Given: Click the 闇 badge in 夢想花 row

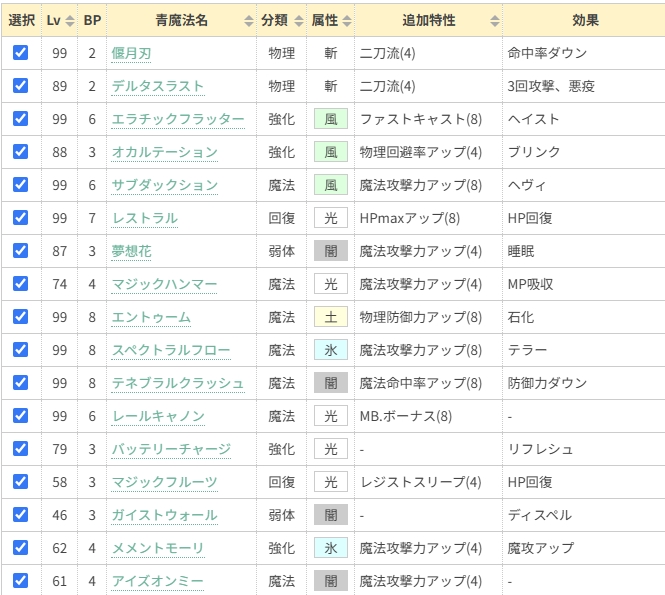Looking at the screenshot, I should pos(330,251).
